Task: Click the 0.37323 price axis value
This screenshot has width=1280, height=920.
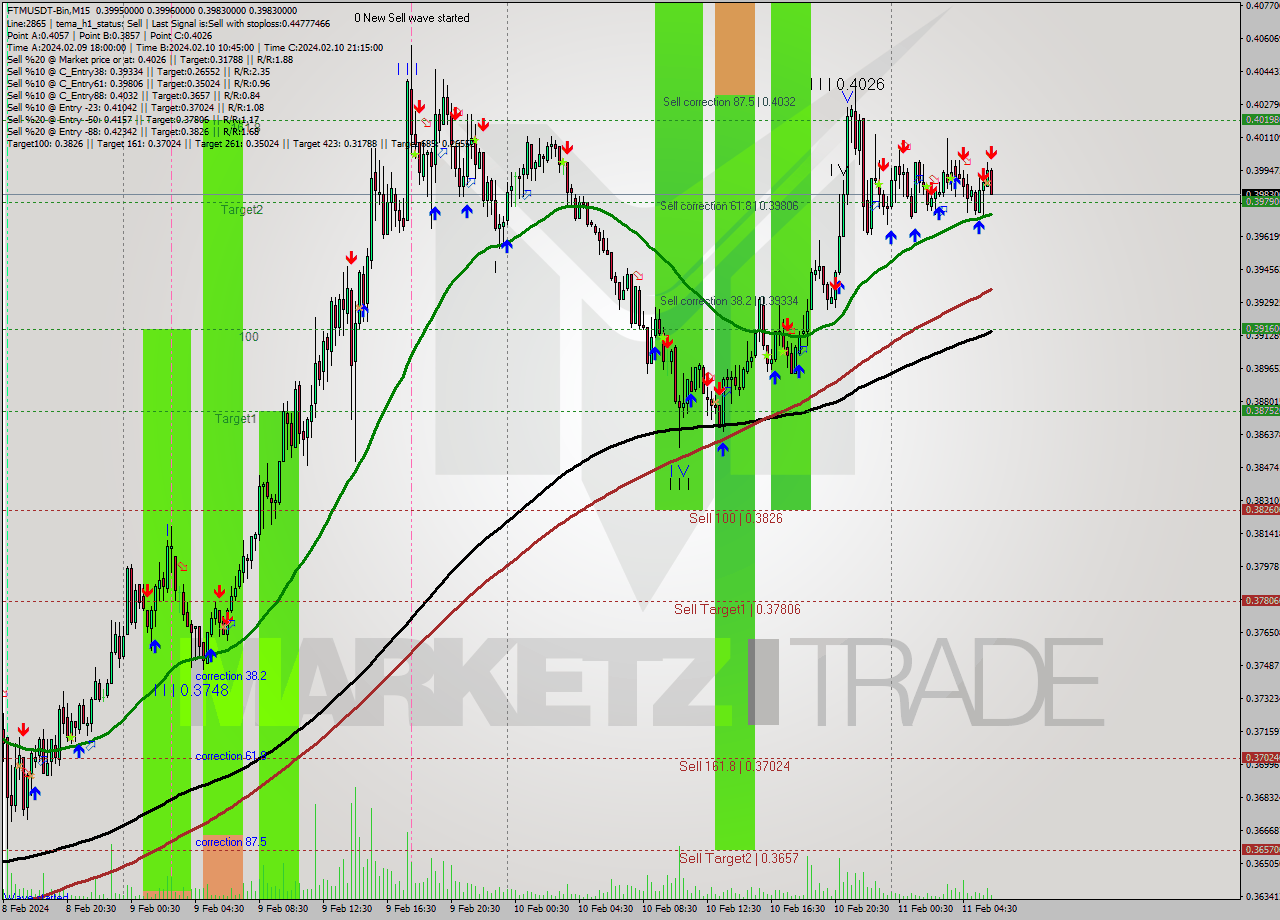Action: pos(1262,698)
